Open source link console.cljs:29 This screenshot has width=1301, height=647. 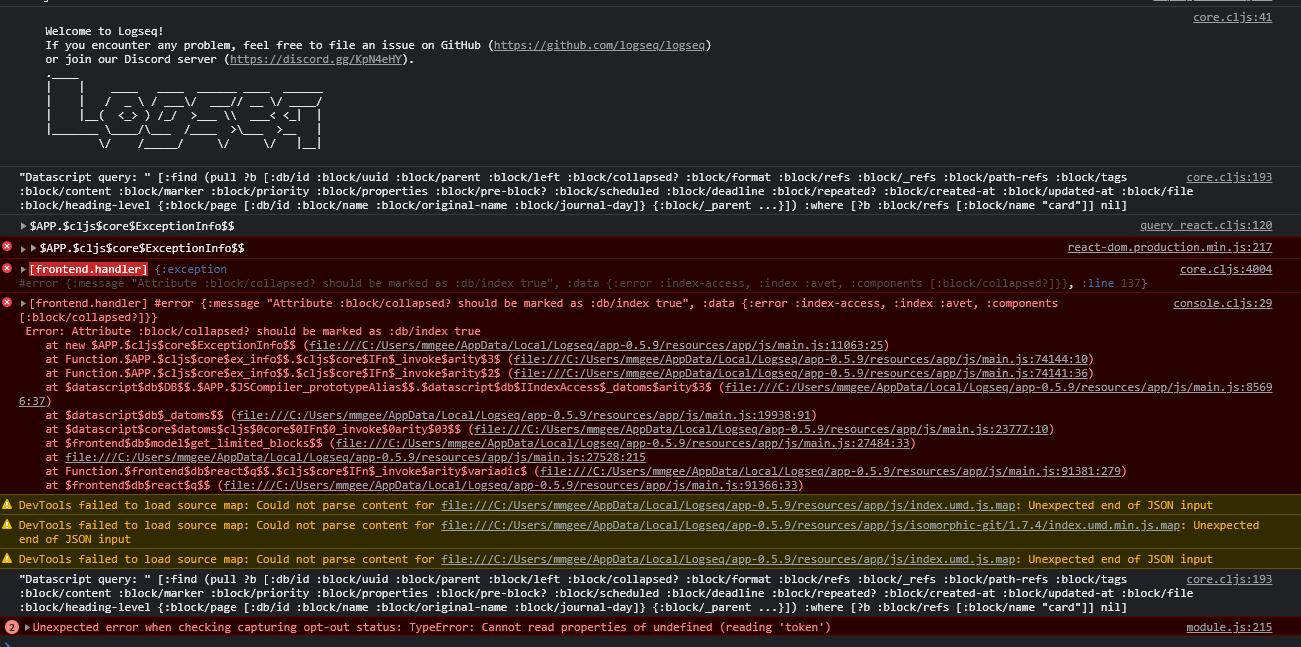click(x=1223, y=303)
